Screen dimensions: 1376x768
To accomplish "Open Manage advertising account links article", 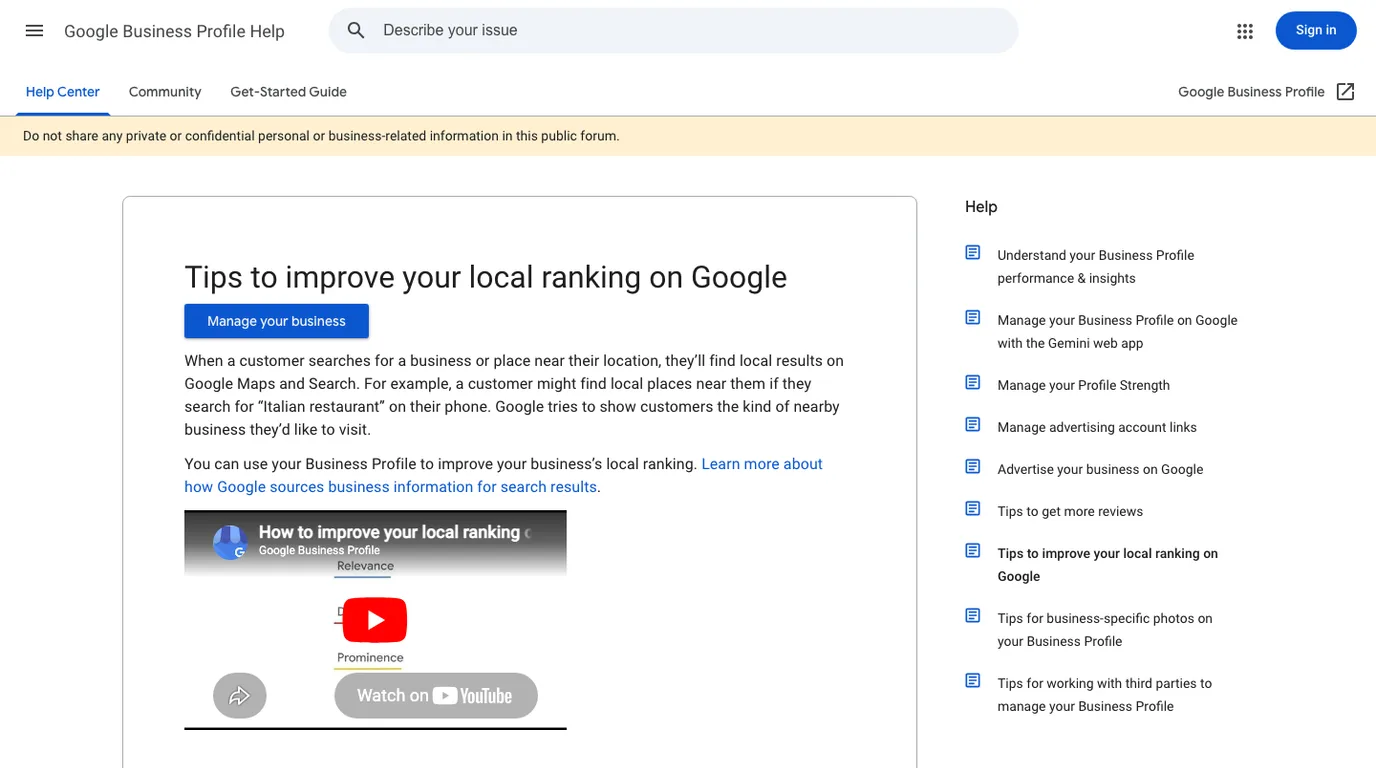I will click(1097, 427).
